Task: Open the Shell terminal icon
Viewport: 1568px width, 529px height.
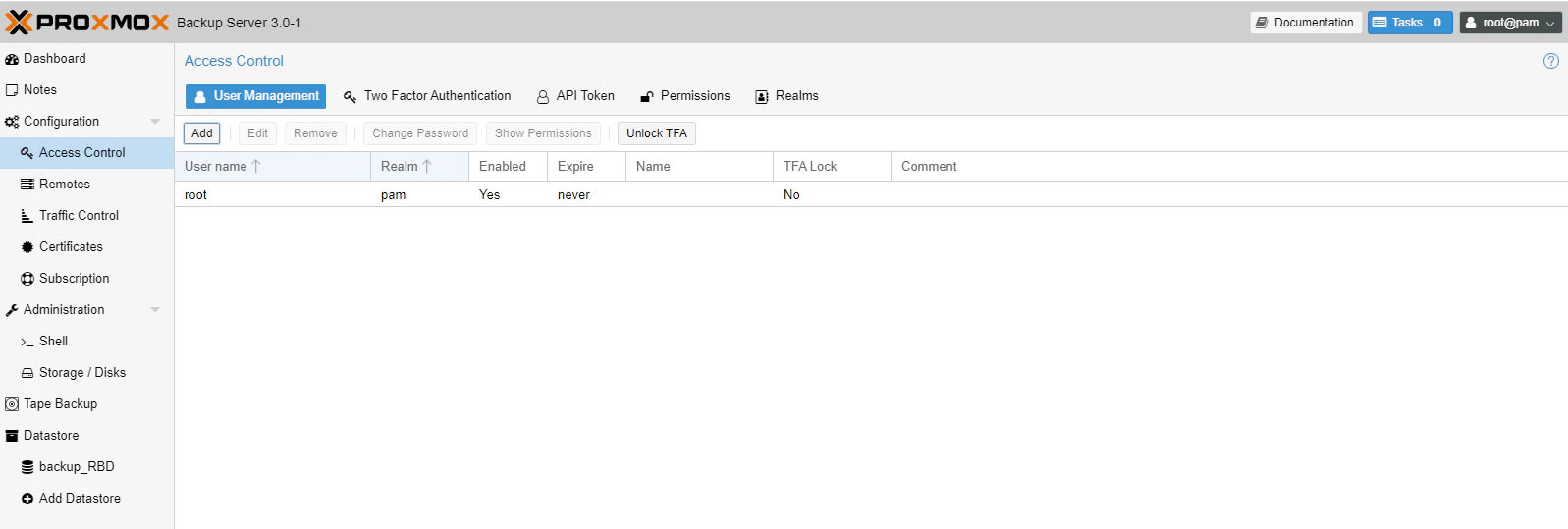Action: point(27,342)
